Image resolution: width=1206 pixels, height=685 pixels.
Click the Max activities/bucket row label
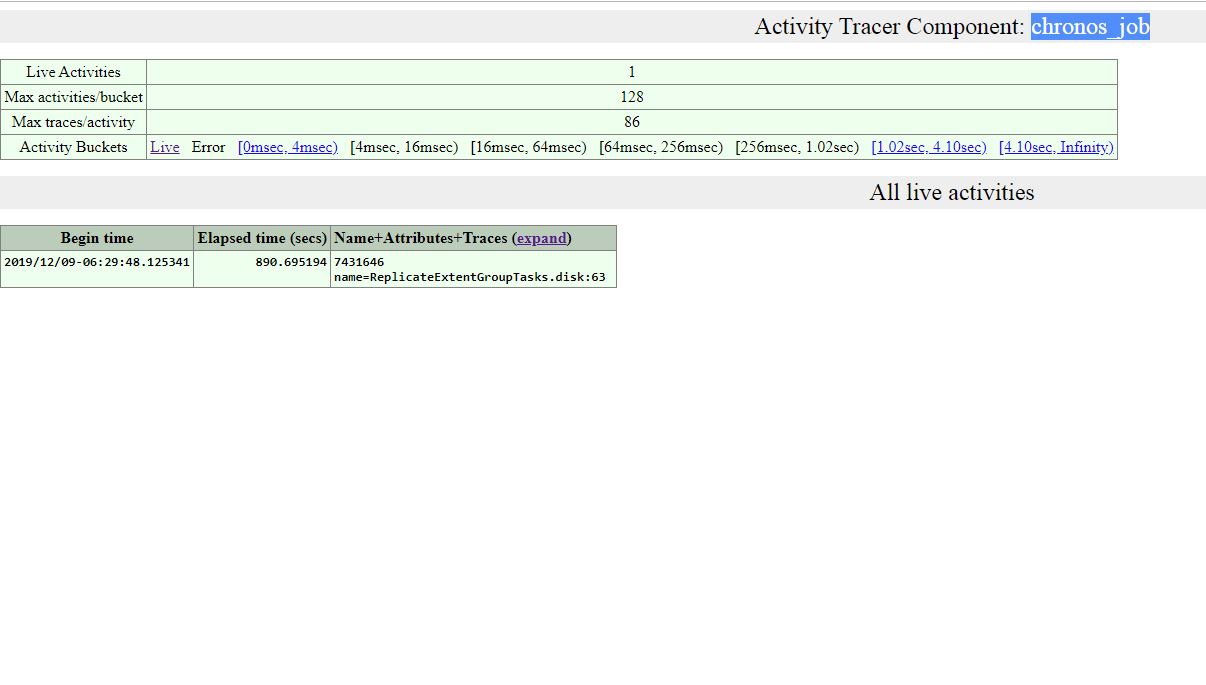click(74, 97)
